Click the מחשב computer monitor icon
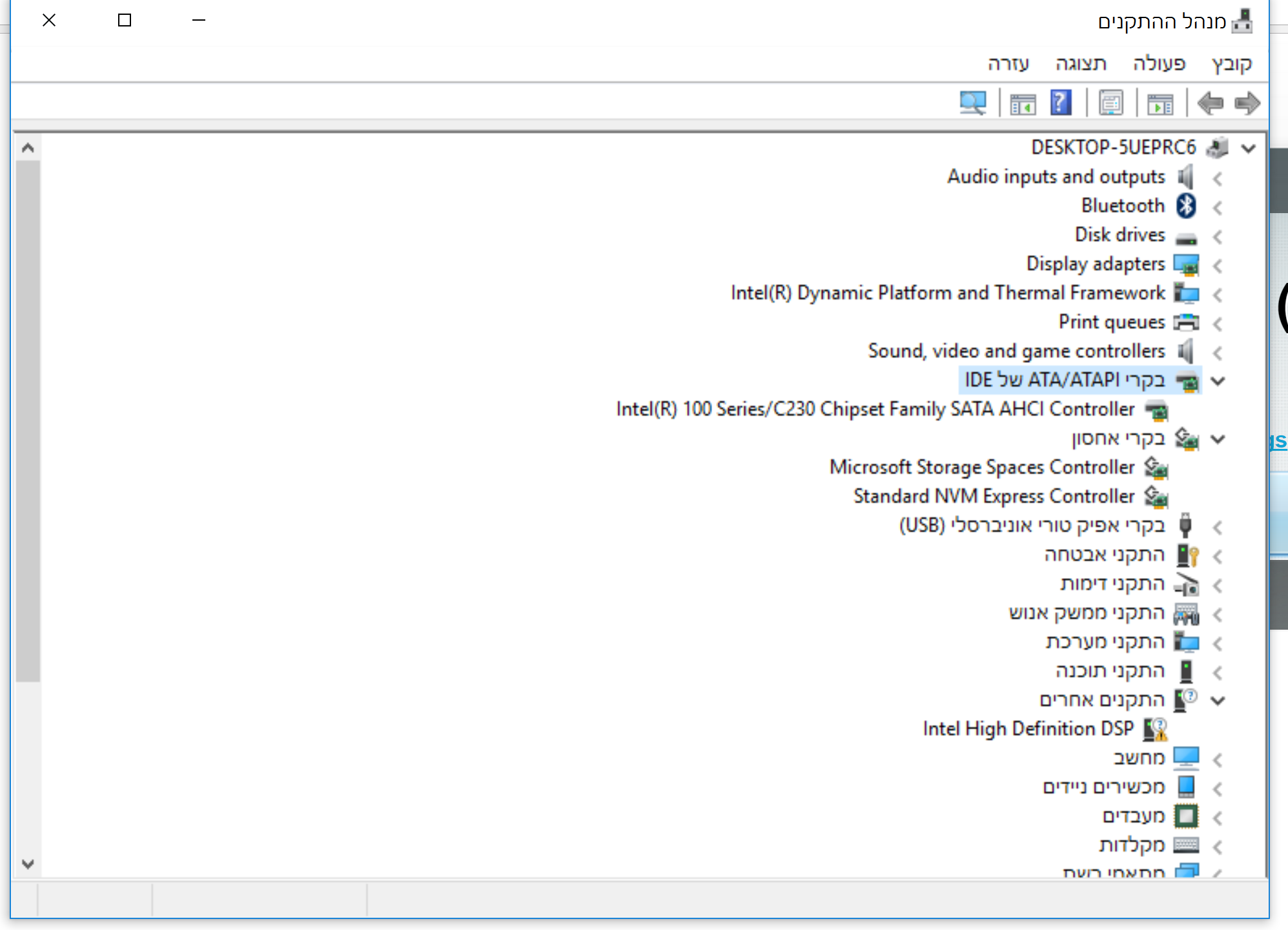 [x=1186, y=758]
